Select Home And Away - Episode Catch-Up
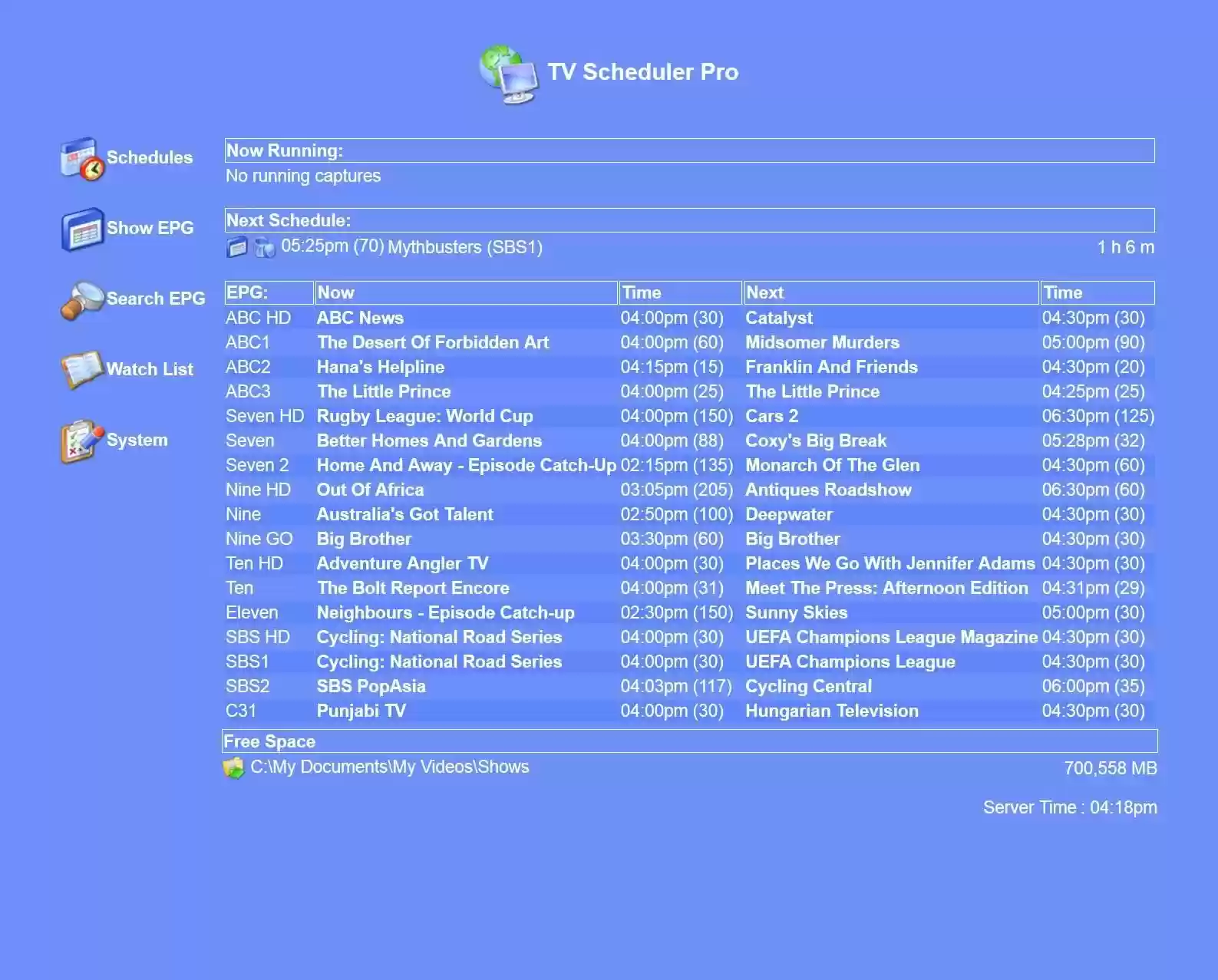Image resolution: width=1218 pixels, height=980 pixels. (x=467, y=465)
